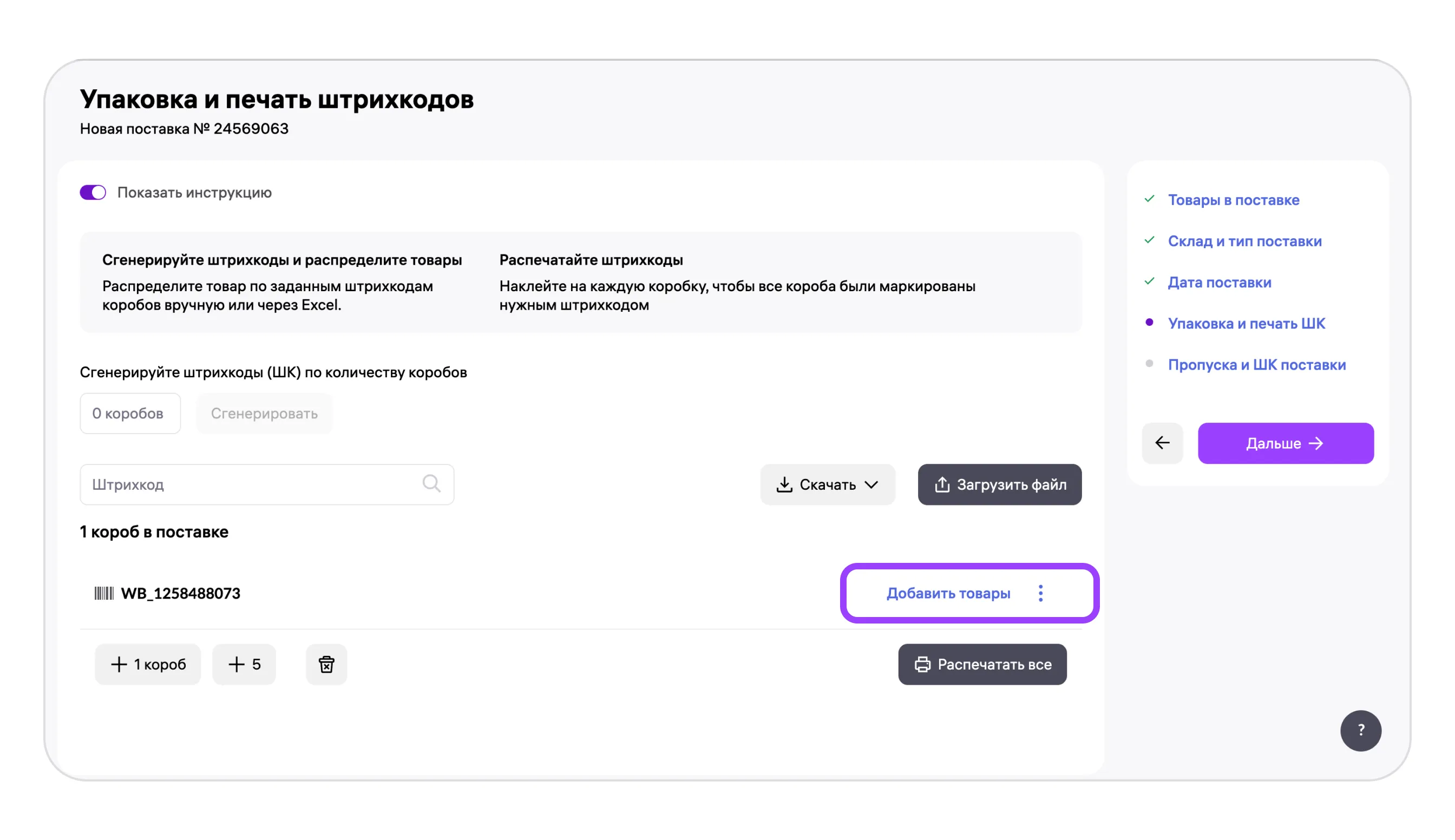Click the magnifier icon in the Штрихкод field
This screenshot has width=1455, height=840.
coord(431,483)
